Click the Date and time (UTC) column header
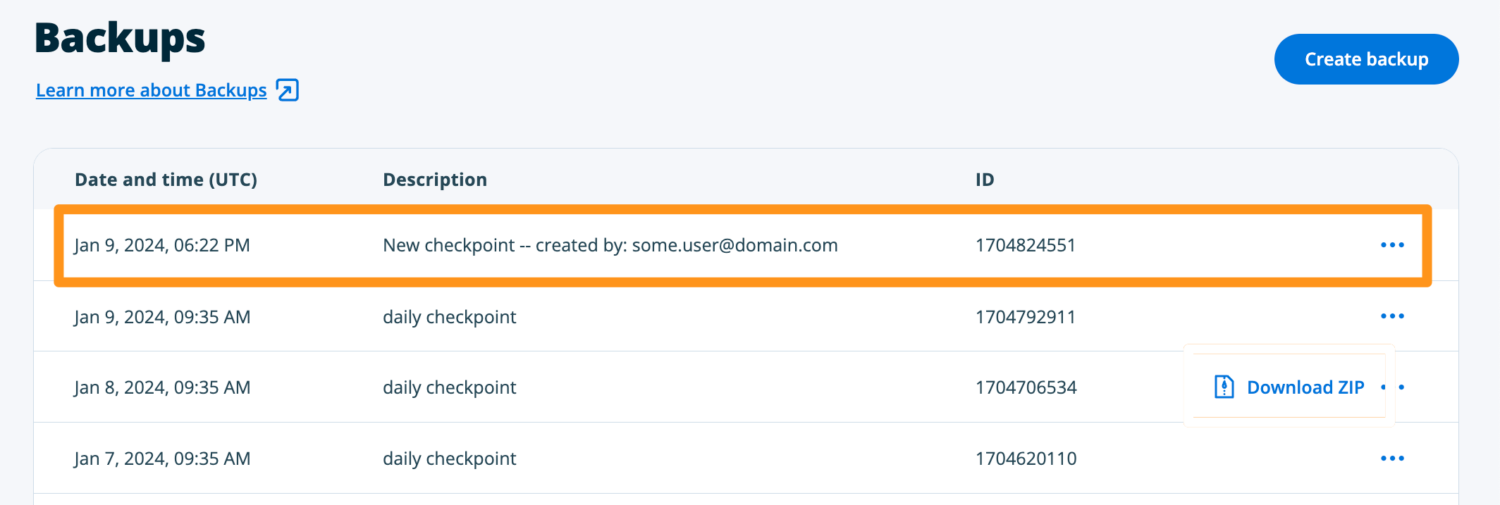This screenshot has width=1500, height=505. [x=166, y=180]
